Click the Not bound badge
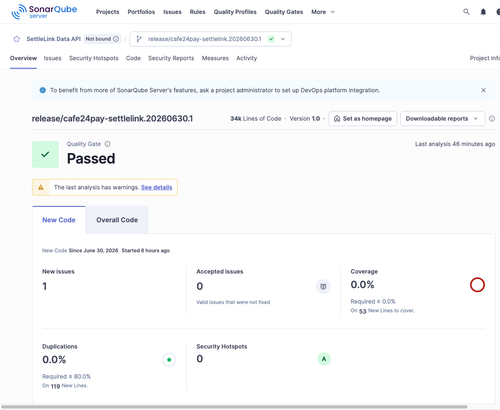Screen dimensions: 500x410 tap(101, 39)
